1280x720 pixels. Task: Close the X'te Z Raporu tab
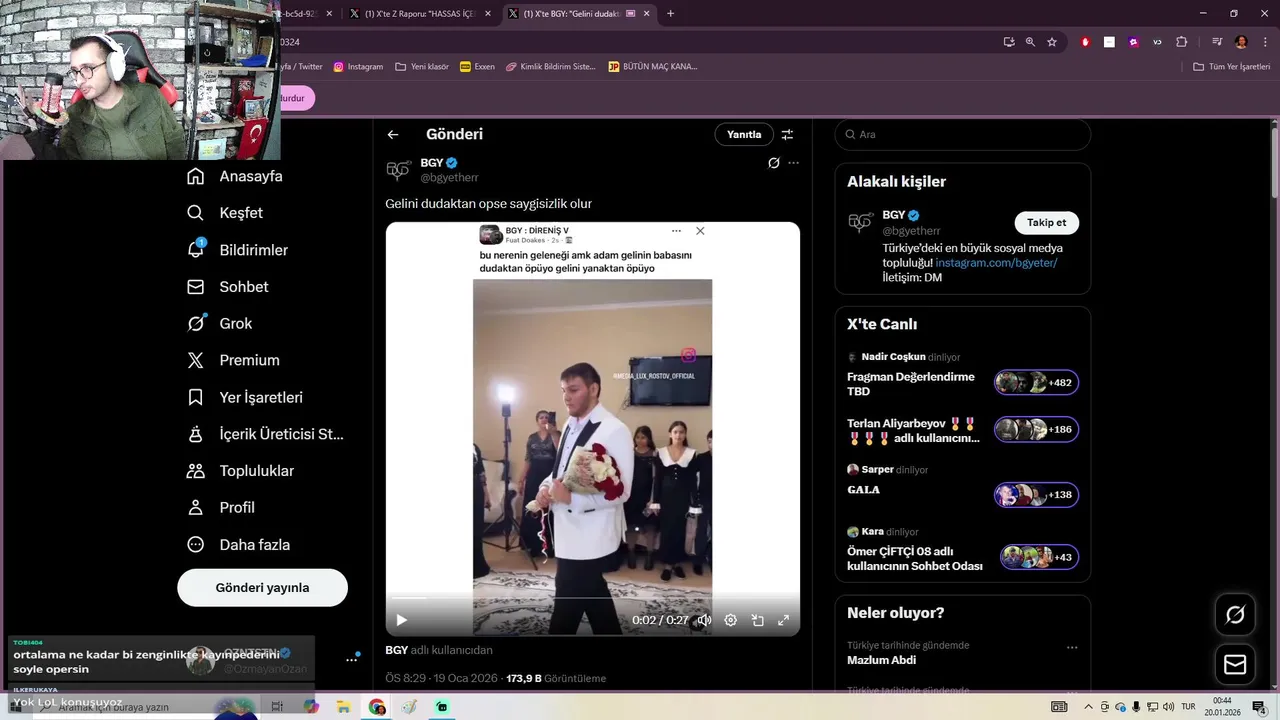[487, 14]
